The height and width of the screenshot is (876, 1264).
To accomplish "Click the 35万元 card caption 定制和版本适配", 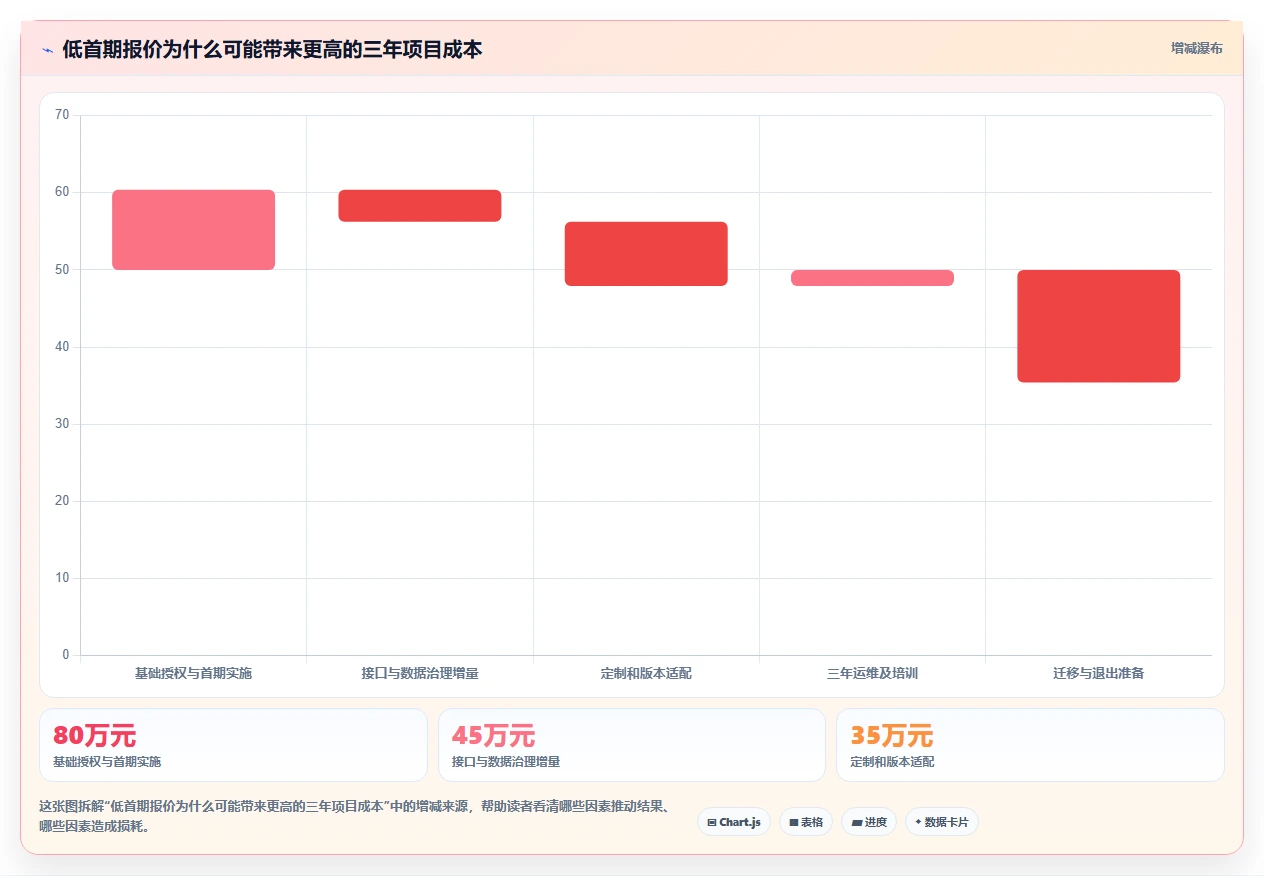I will (x=893, y=762).
